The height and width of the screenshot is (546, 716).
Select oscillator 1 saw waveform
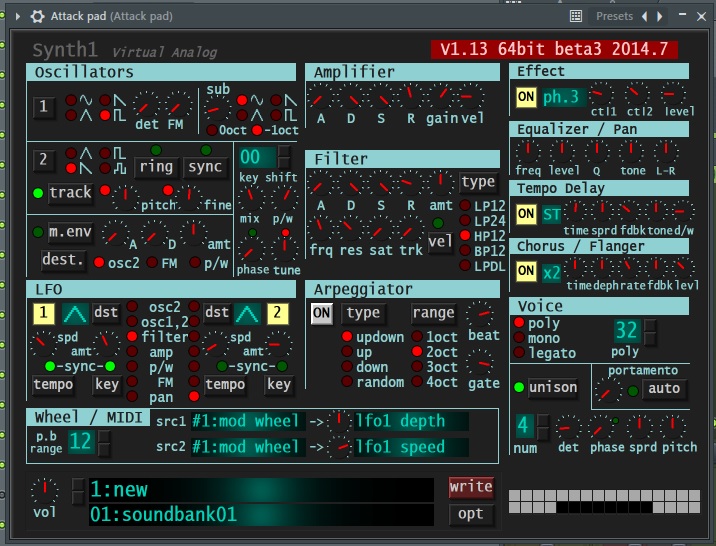click(105, 100)
